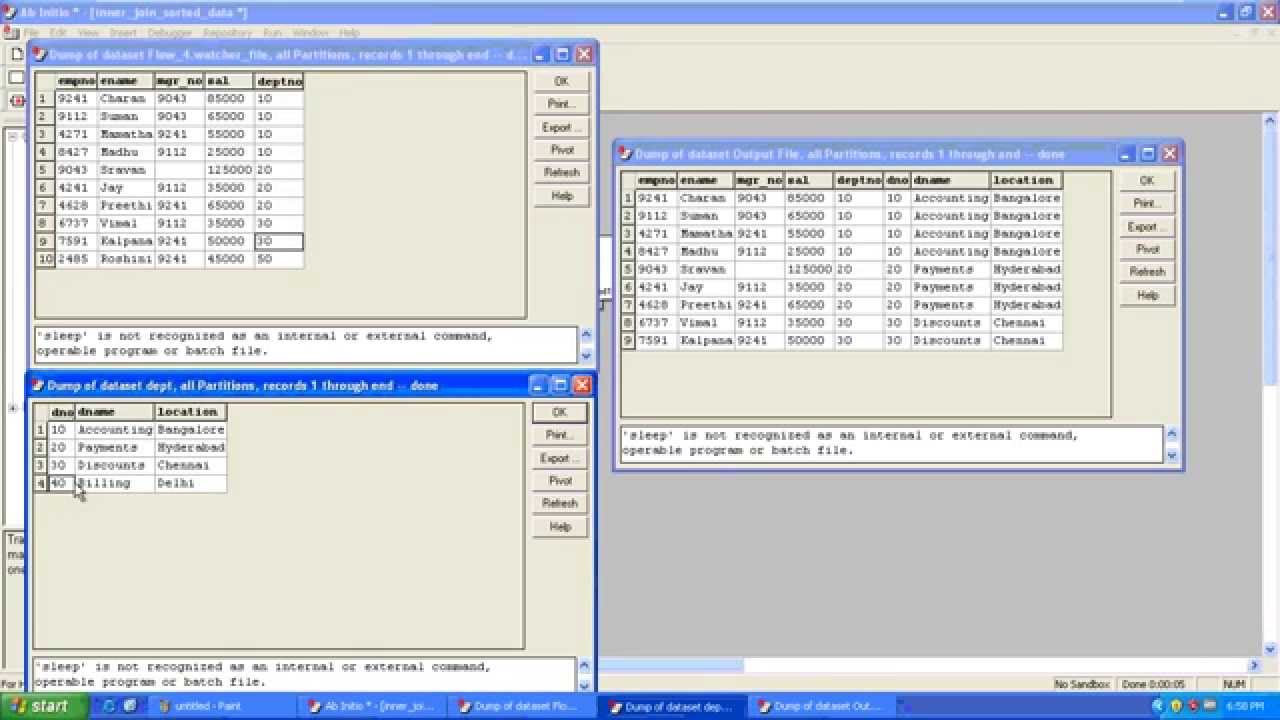Open the View menu
The height and width of the screenshot is (720, 1280).
(x=88, y=33)
